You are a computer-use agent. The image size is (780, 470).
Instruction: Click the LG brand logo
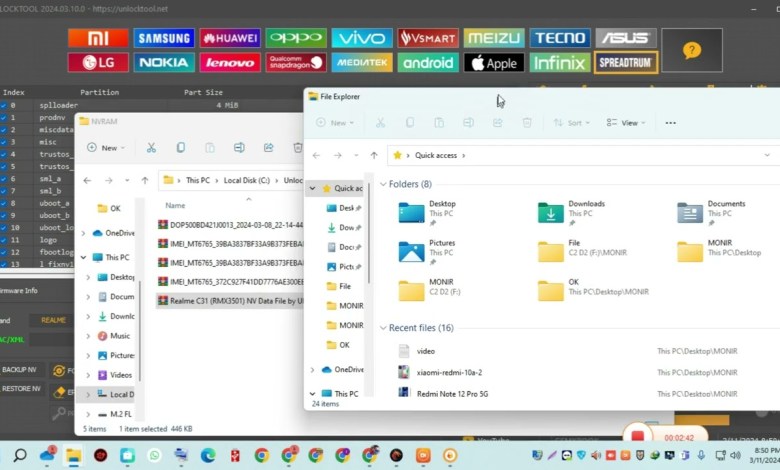(x=98, y=63)
